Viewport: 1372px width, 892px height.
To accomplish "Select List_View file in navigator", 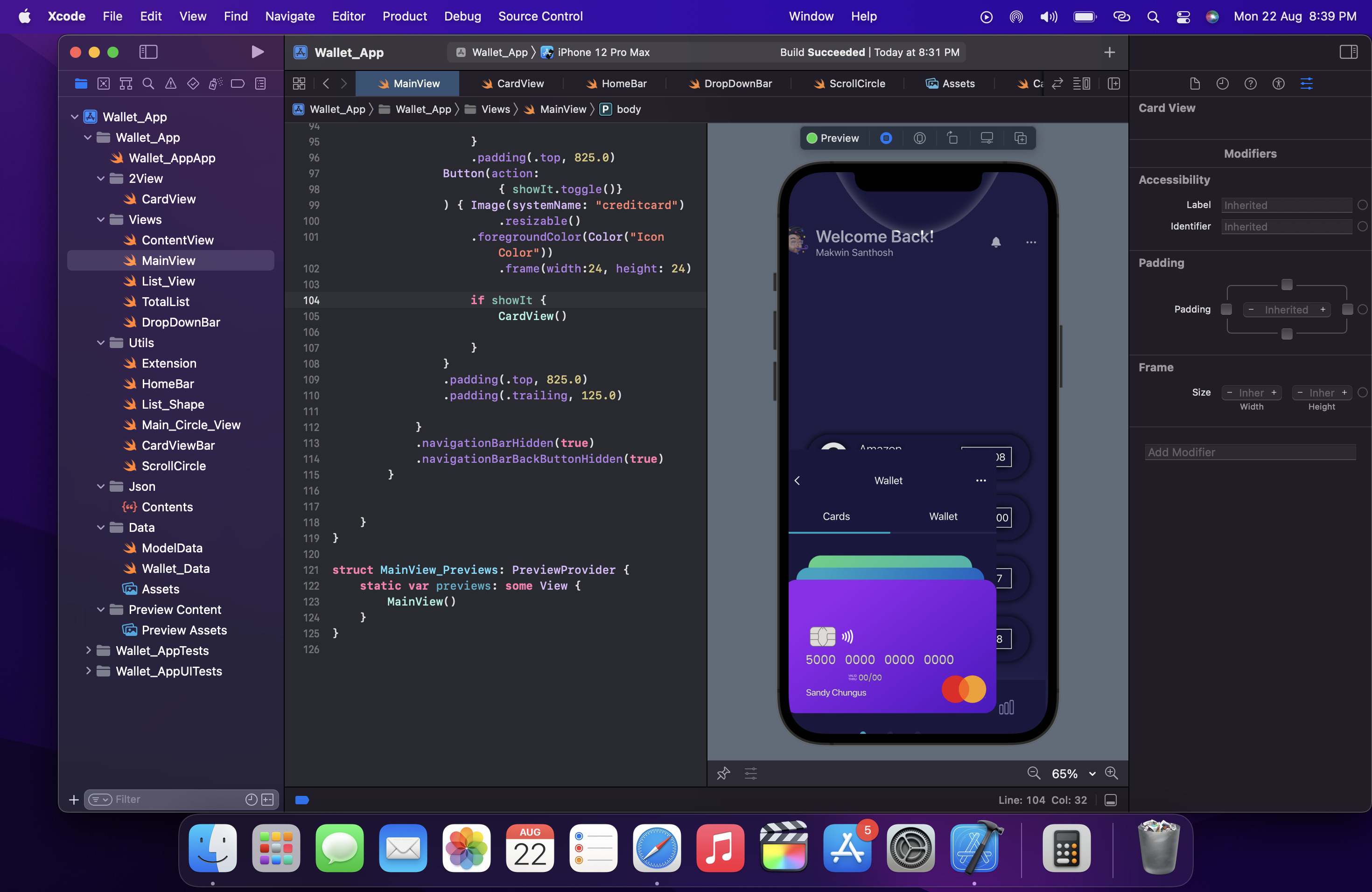I will (168, 281).
